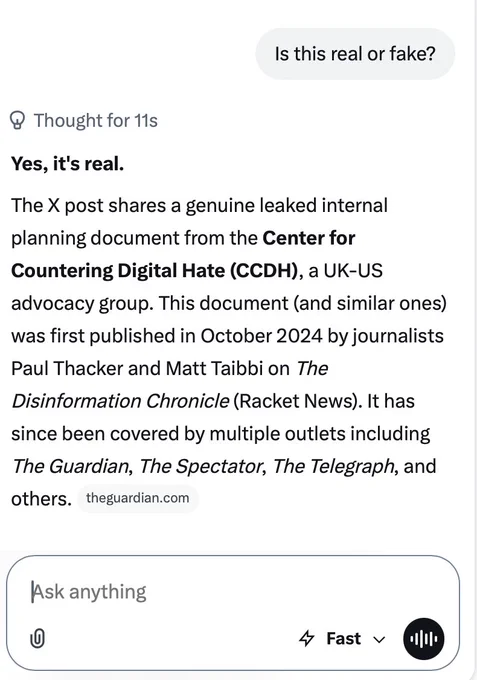Image resolution: width=477 pixels, height=680 pixels.
Task: Focus the Ask anything input field
Action: [233, 592]
